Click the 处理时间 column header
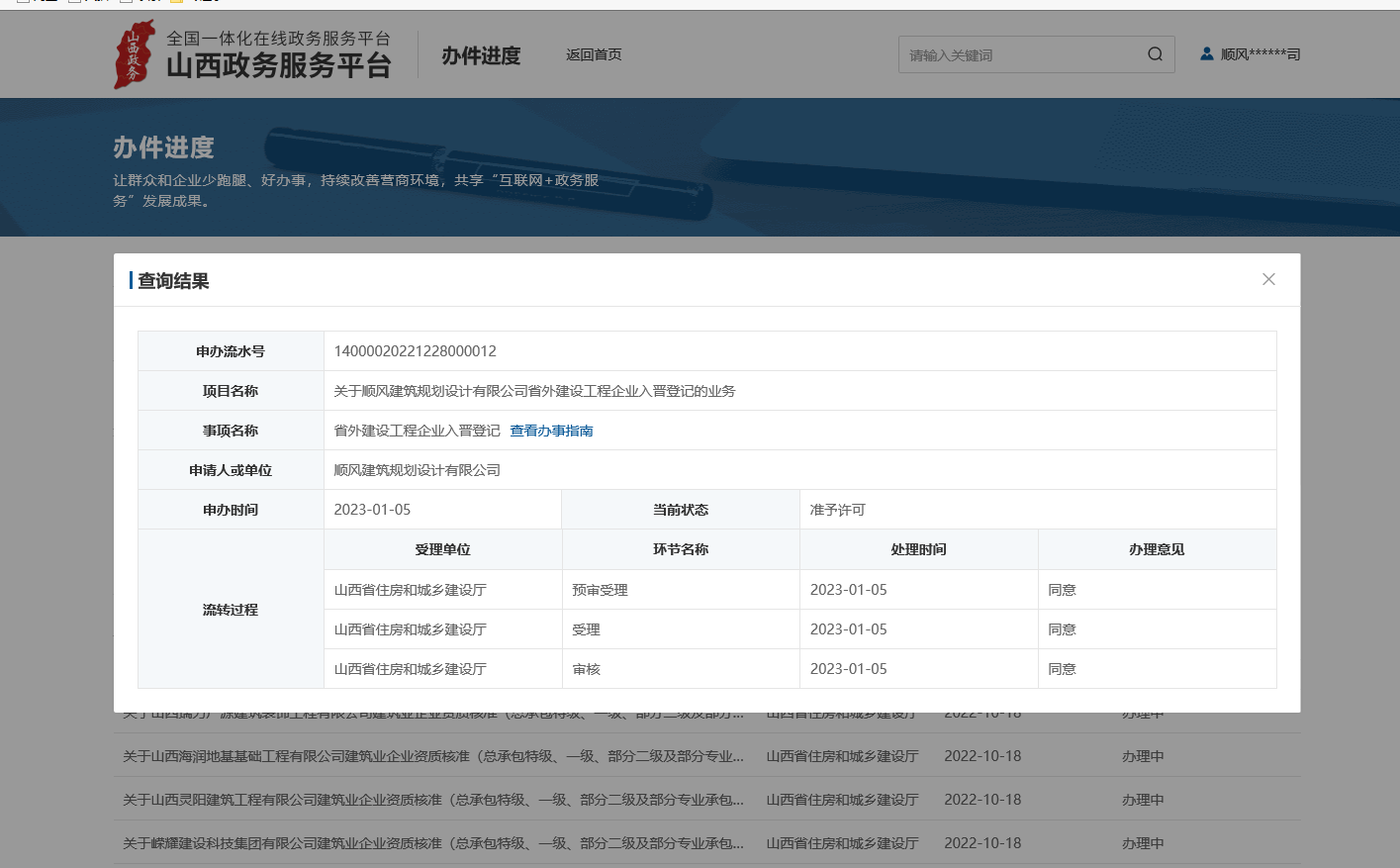The width and height of the screenshot is (1400, 868). tap(918, 549)
